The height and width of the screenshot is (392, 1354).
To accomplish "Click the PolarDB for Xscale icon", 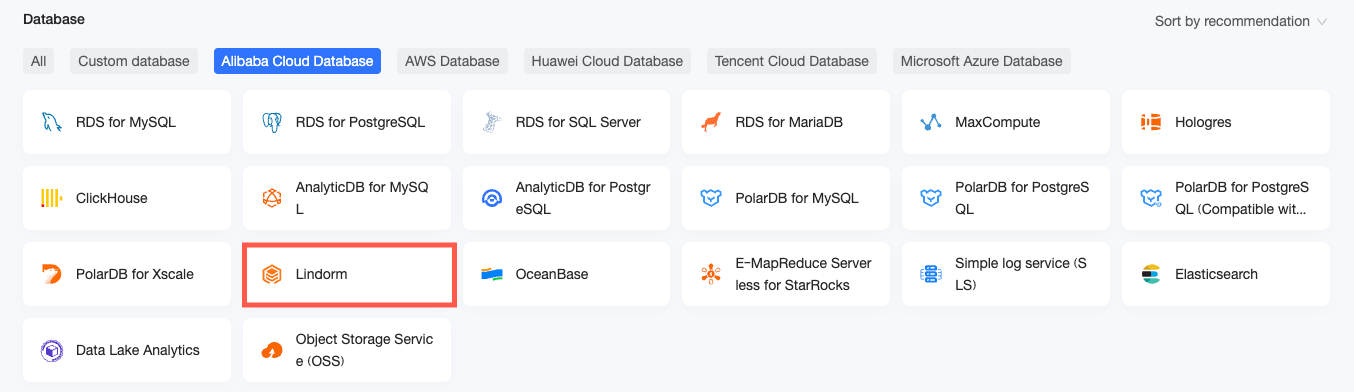I will (52, 274).
